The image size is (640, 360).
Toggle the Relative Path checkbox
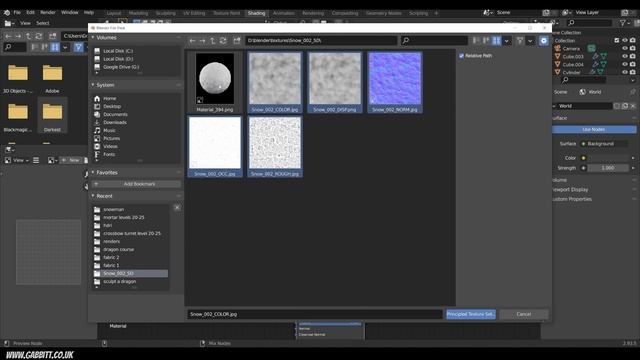[x=462, y=56]
